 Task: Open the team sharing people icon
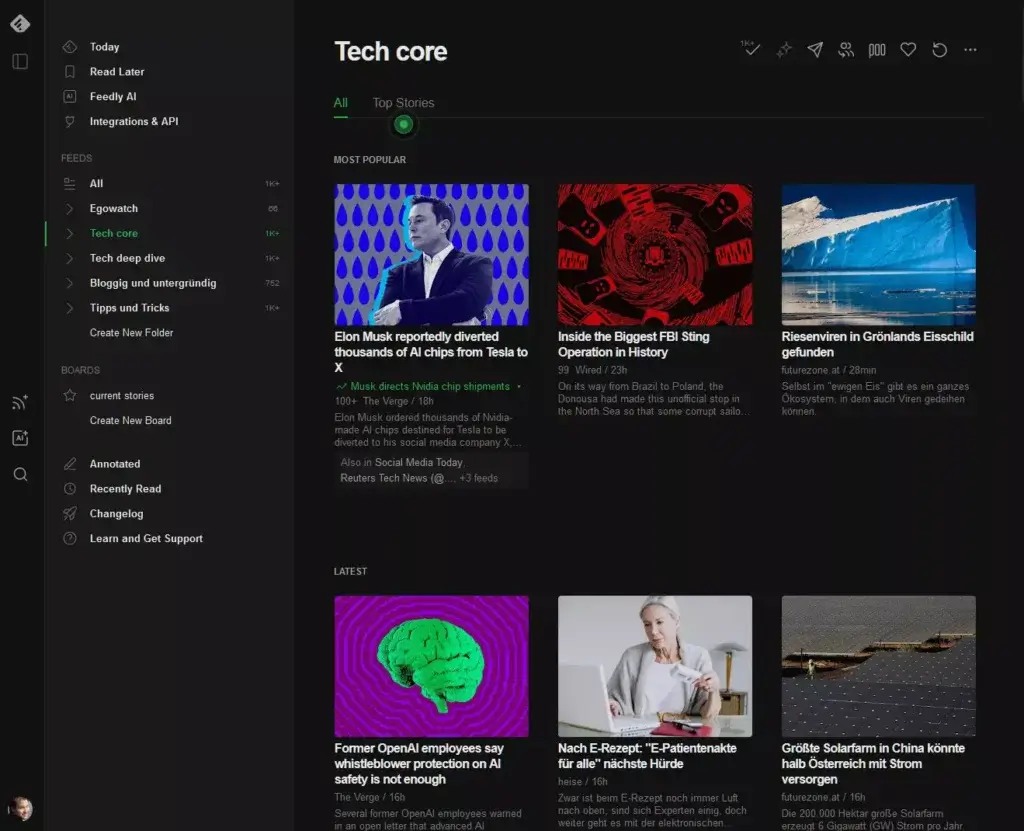(x=846, y=50)
